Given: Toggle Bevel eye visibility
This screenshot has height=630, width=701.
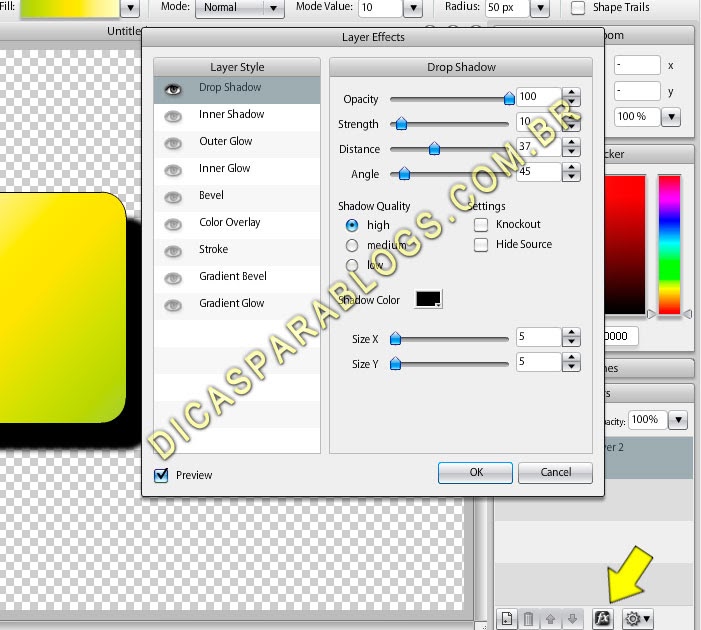Looking at the screenshot, I should point(173,197).
